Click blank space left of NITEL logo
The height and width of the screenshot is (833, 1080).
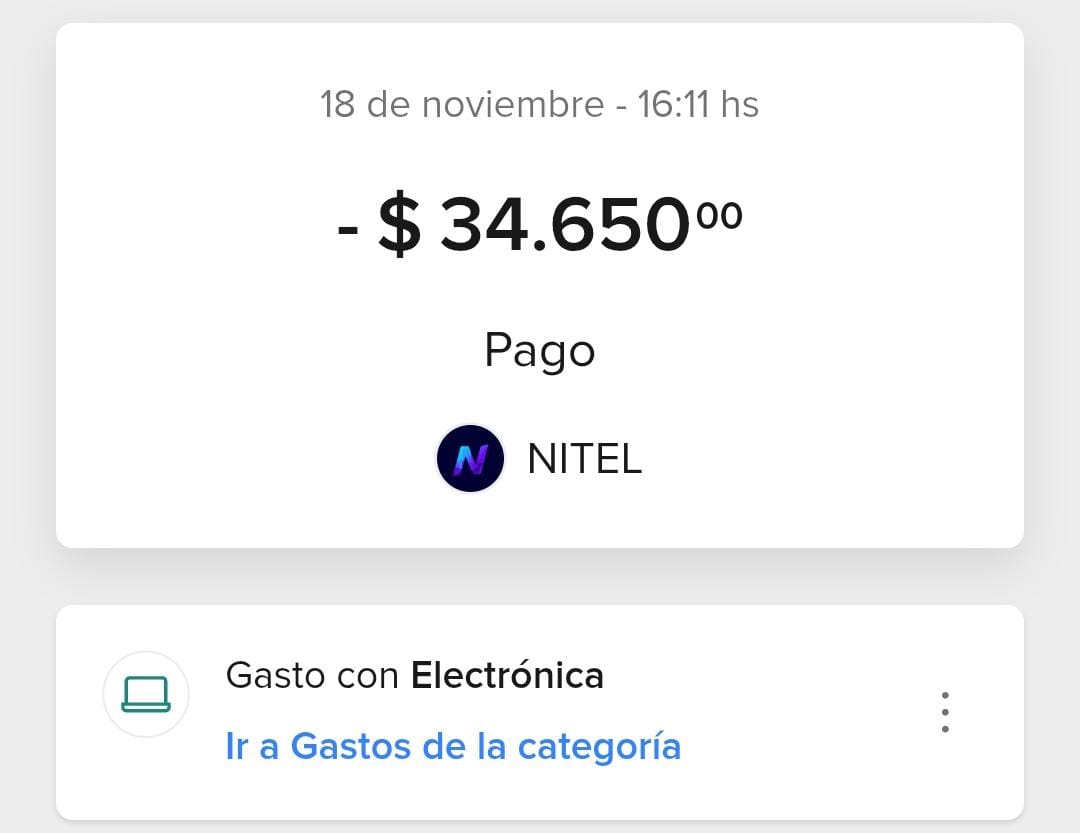250,460
